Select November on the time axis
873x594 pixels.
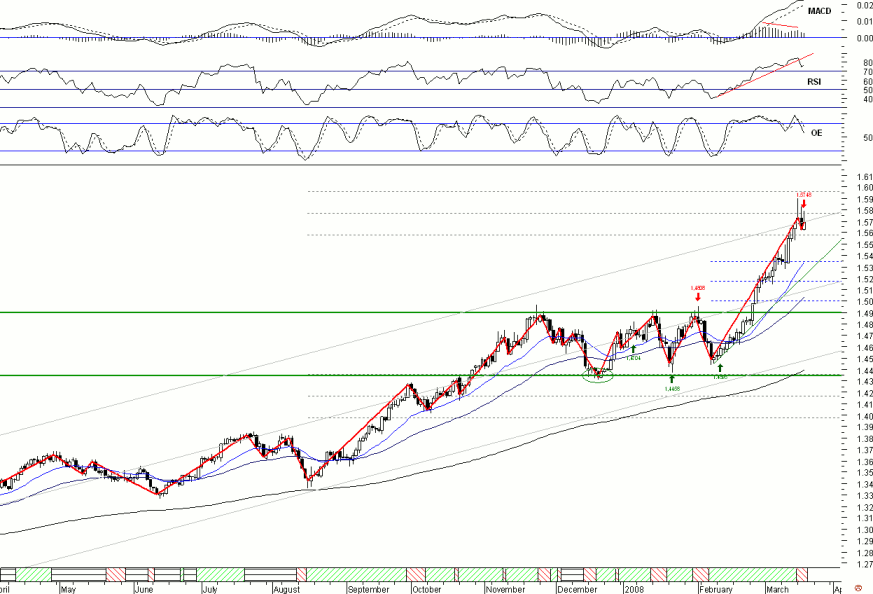(x=506, y=589)
